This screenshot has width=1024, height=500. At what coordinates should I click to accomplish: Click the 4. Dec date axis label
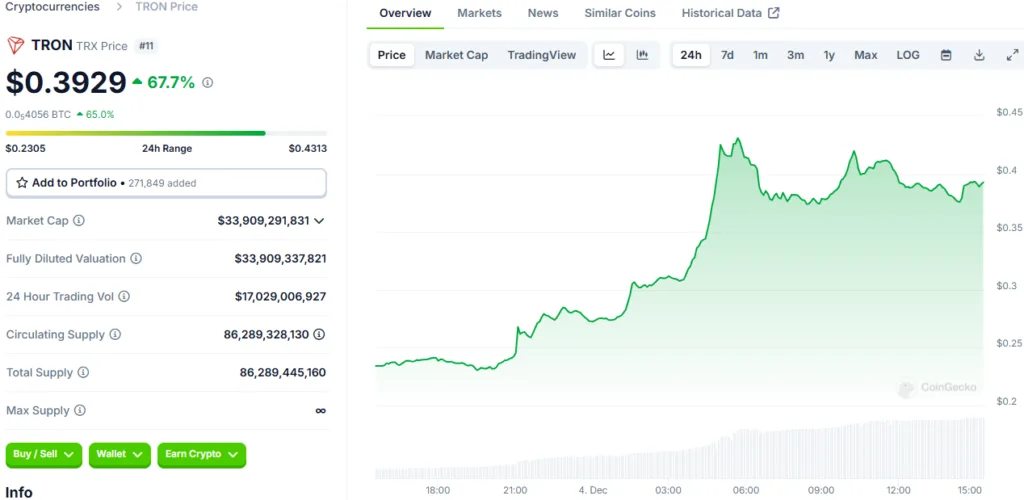click(x=592, y=490)
